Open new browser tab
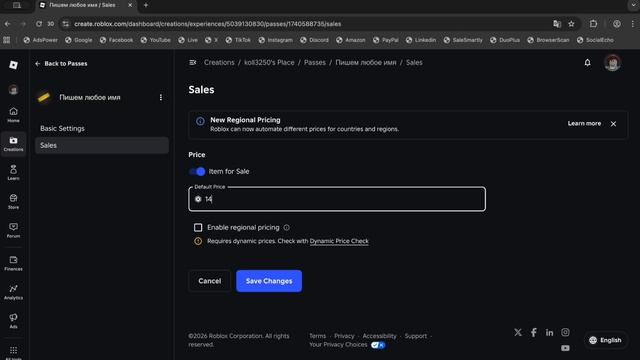 tap(146, 5)
